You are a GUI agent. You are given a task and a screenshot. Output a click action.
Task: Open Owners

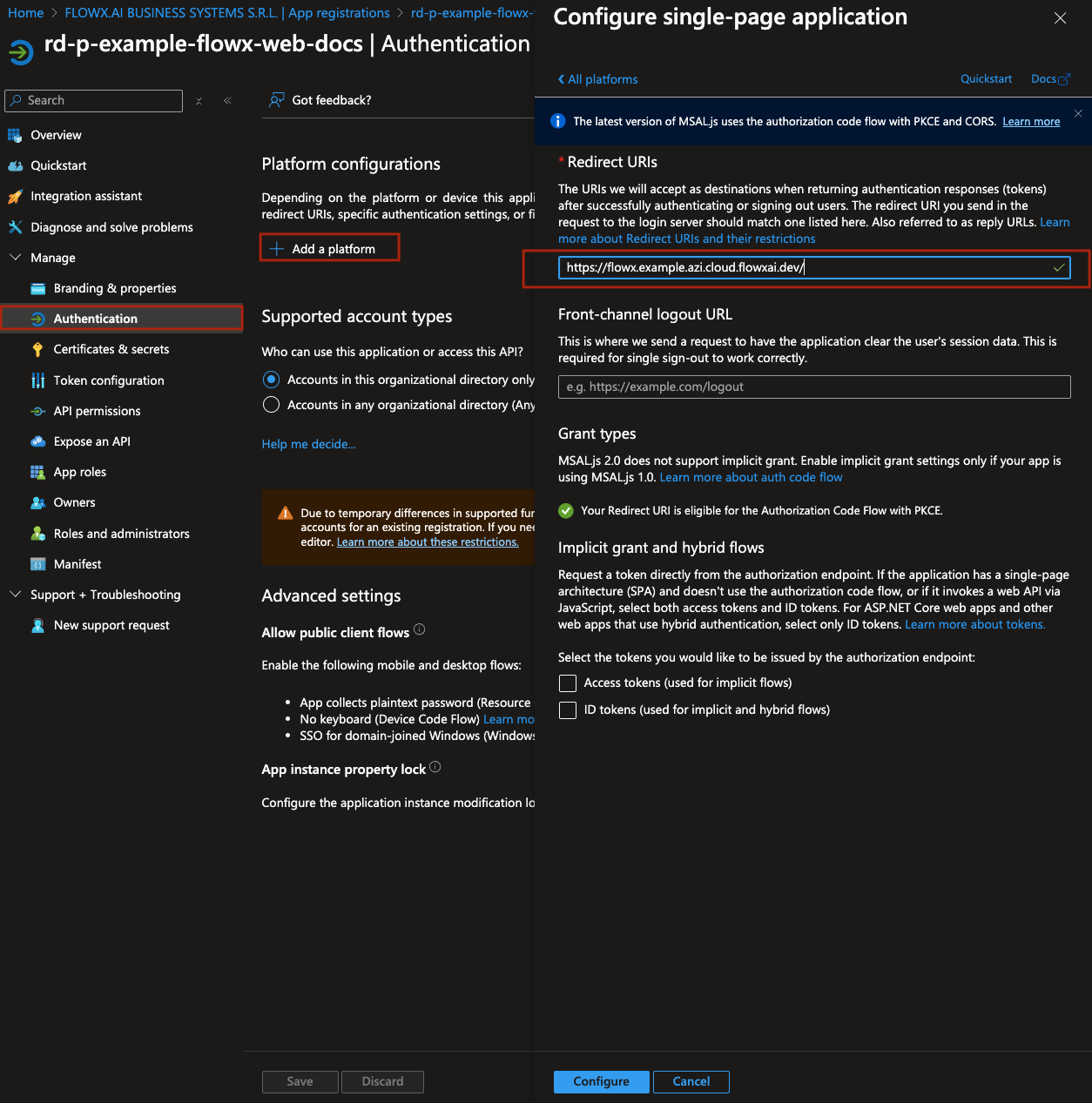click(x=74, y=502)
